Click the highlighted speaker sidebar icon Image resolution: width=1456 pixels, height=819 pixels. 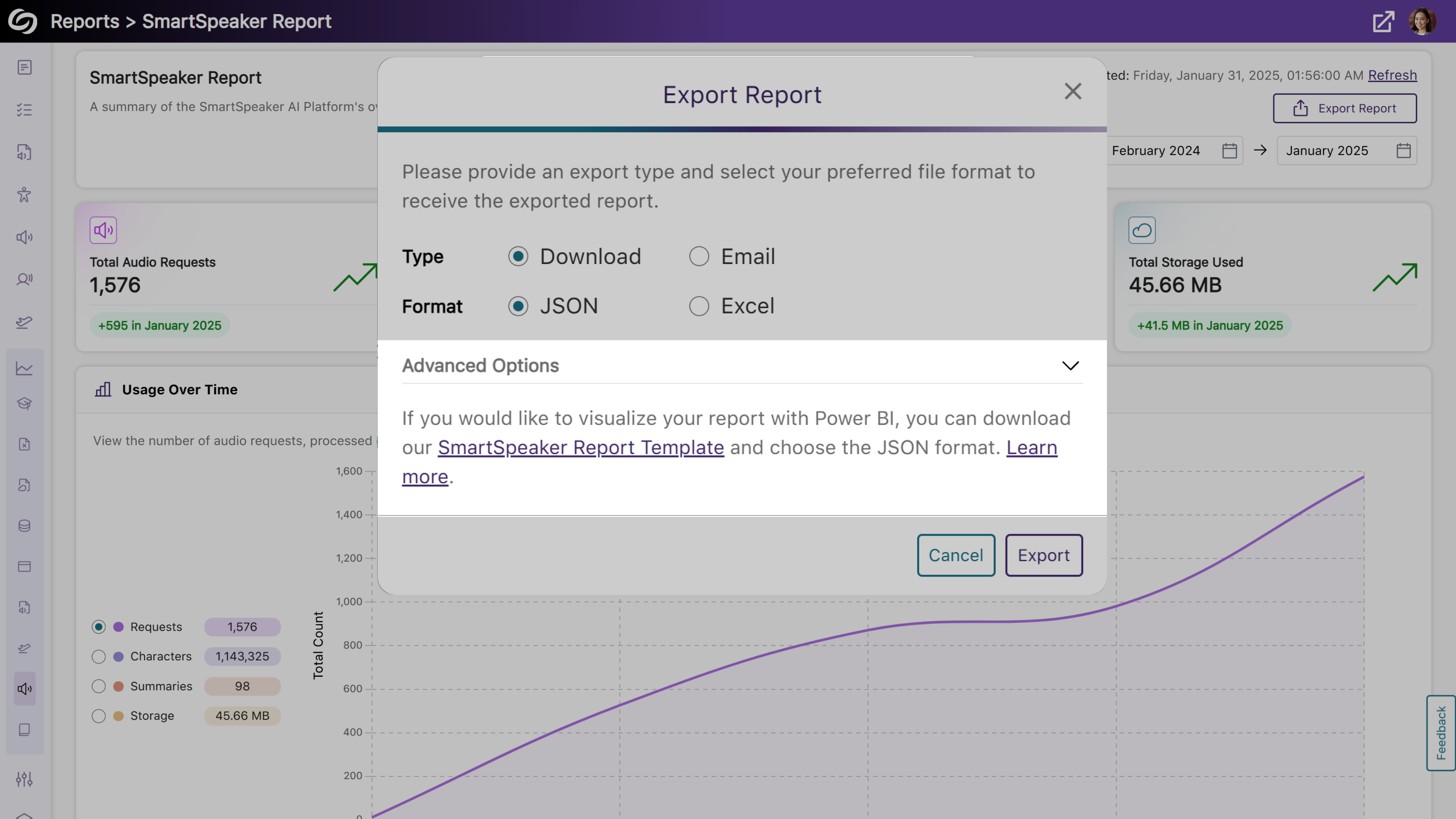click(24, 689)
